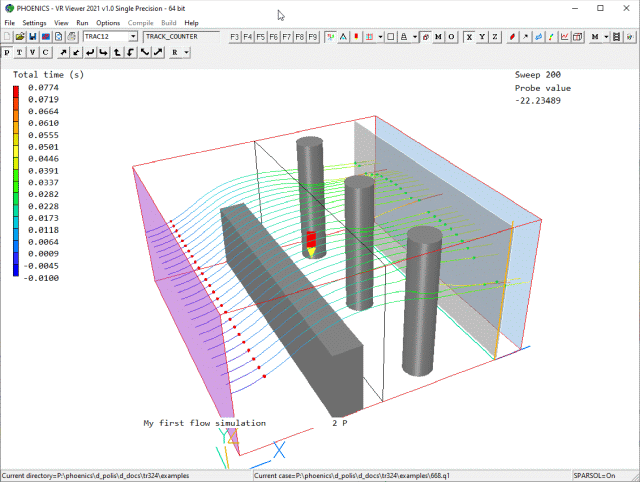Toggle the P pressure variable button
This screenshot has width=640, height=482.
tap(8, 52)
